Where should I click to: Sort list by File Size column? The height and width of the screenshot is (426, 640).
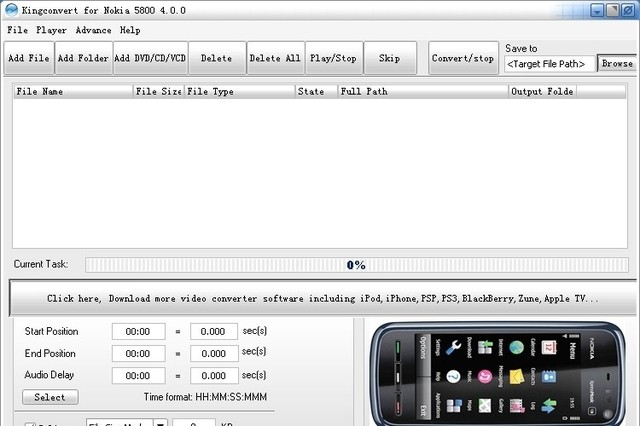(158, 91)
